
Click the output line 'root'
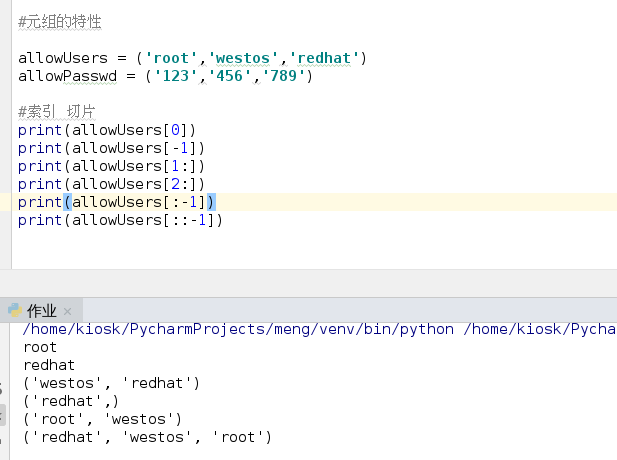click(x=40, y=347)
